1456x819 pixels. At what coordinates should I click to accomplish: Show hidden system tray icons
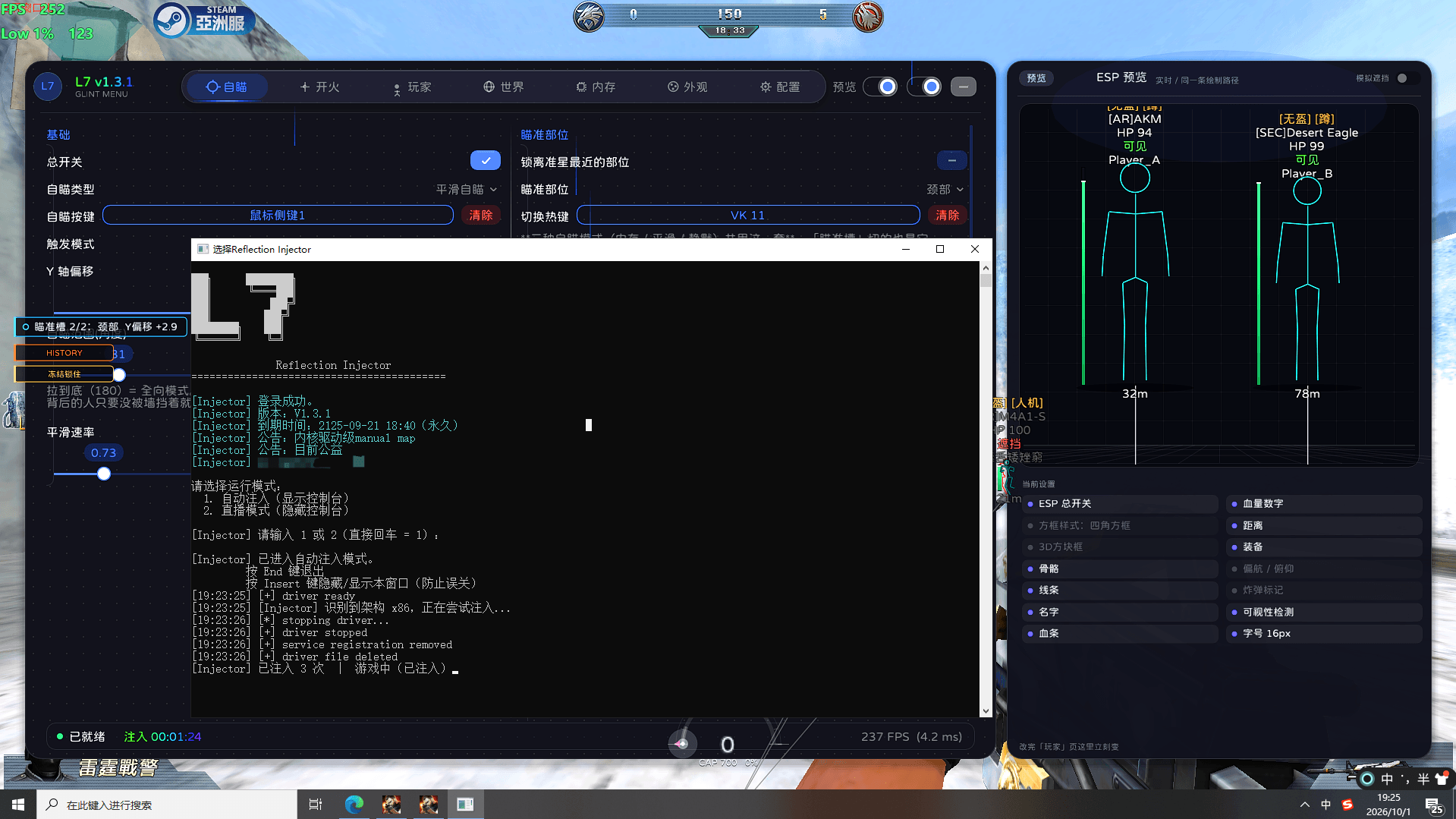pos(1304,805)
